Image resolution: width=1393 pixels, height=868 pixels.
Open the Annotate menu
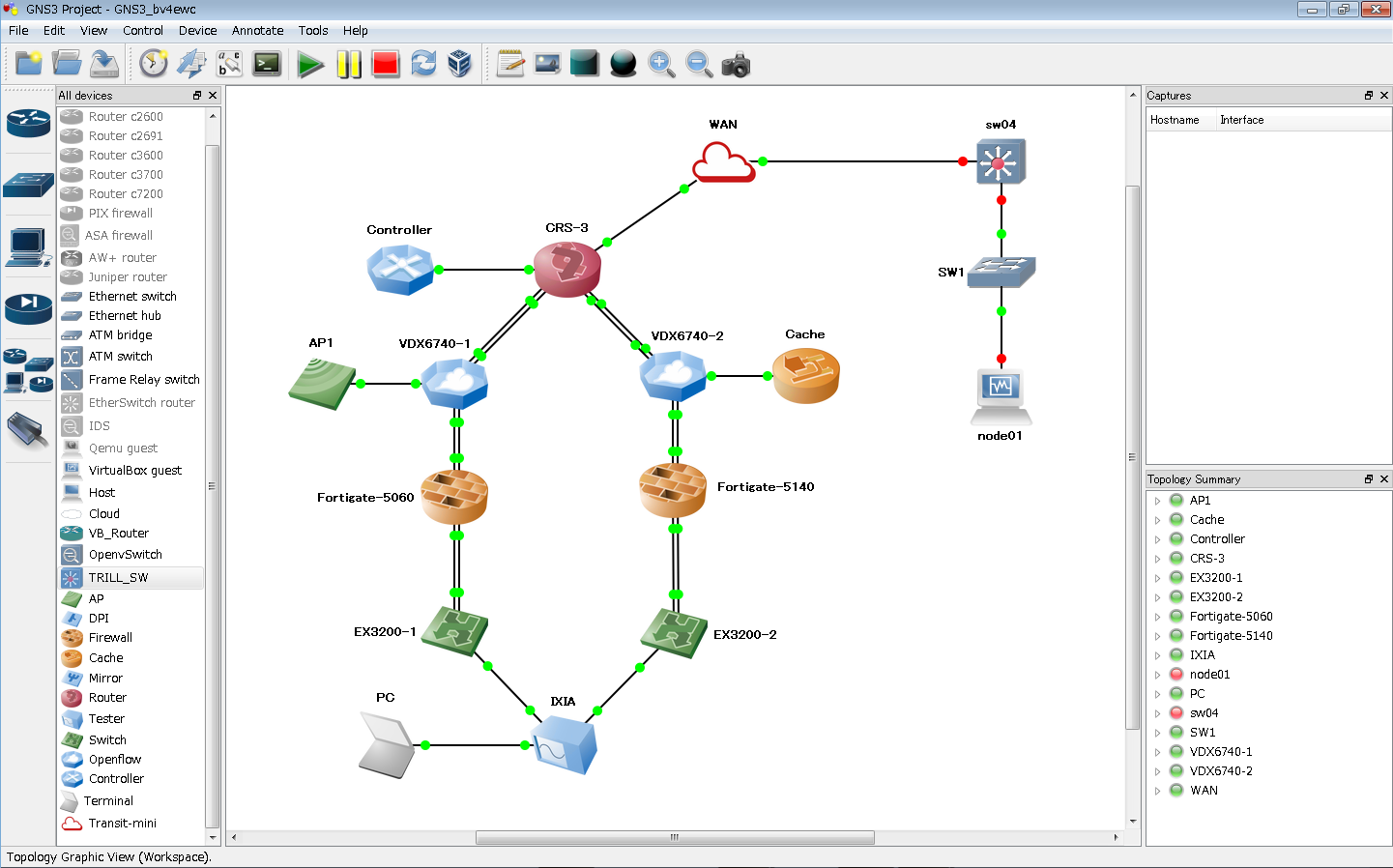257,31
